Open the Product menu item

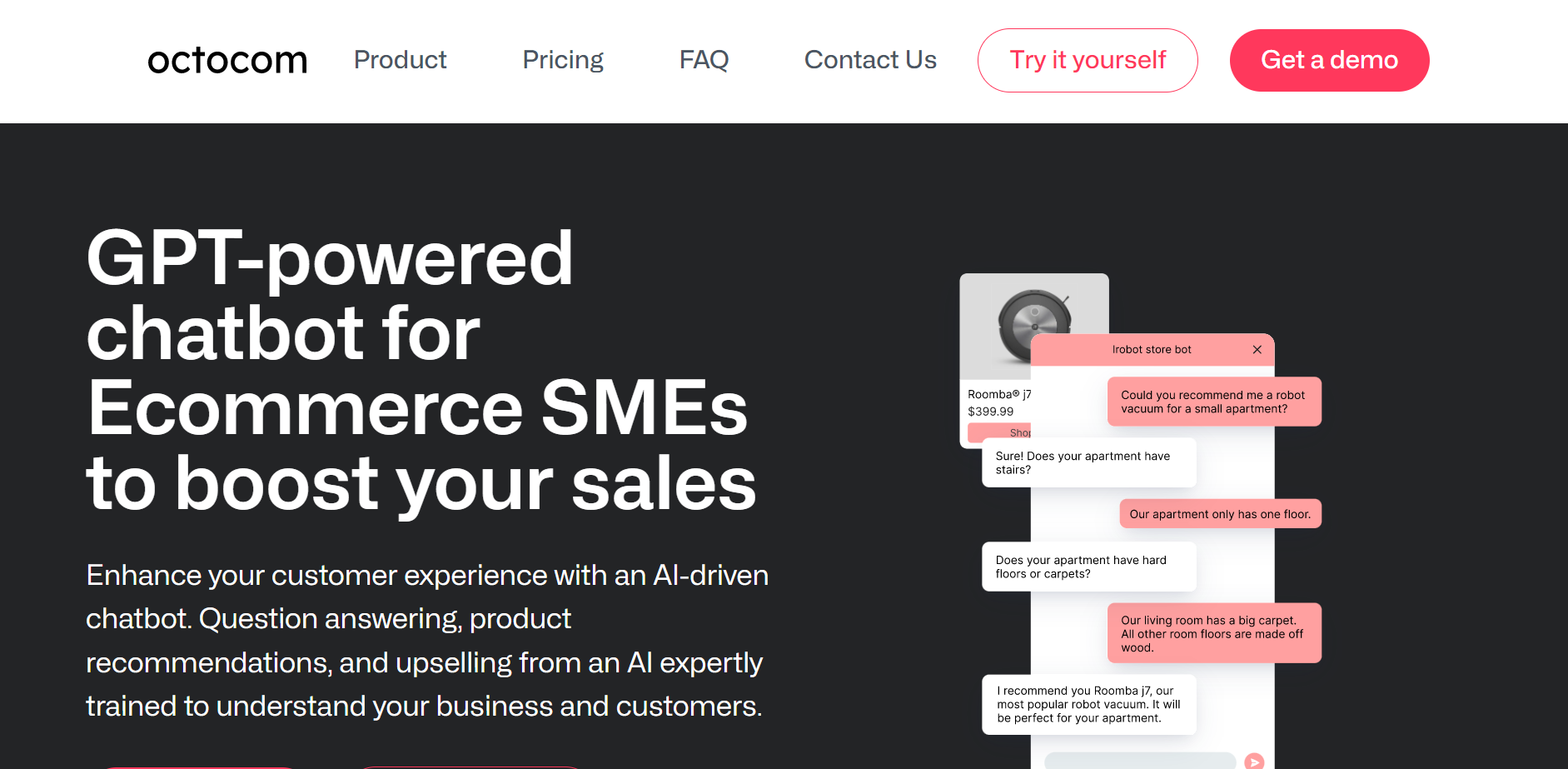click(x=400, y=60)
